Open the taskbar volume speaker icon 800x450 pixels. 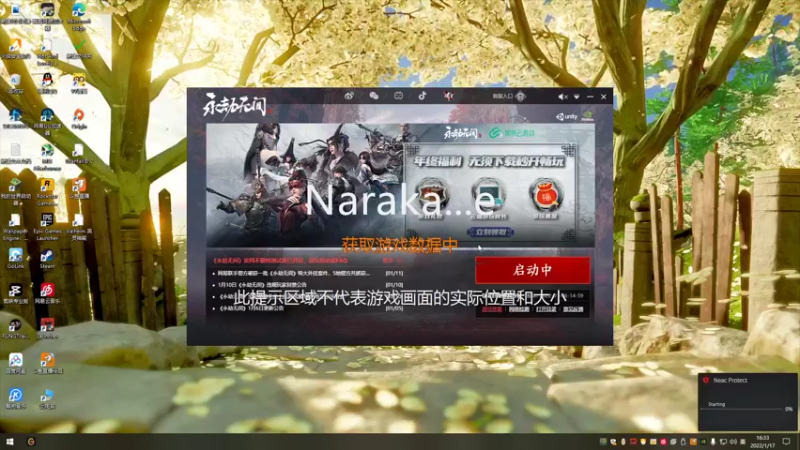click(734, 442)
